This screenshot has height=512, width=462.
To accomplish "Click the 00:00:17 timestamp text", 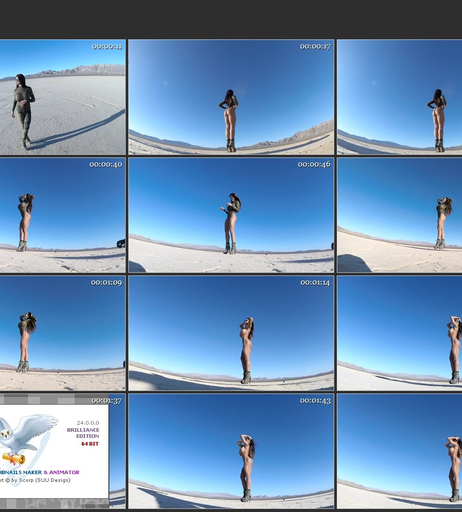I will pyautogui.click(x=315, y=47).
